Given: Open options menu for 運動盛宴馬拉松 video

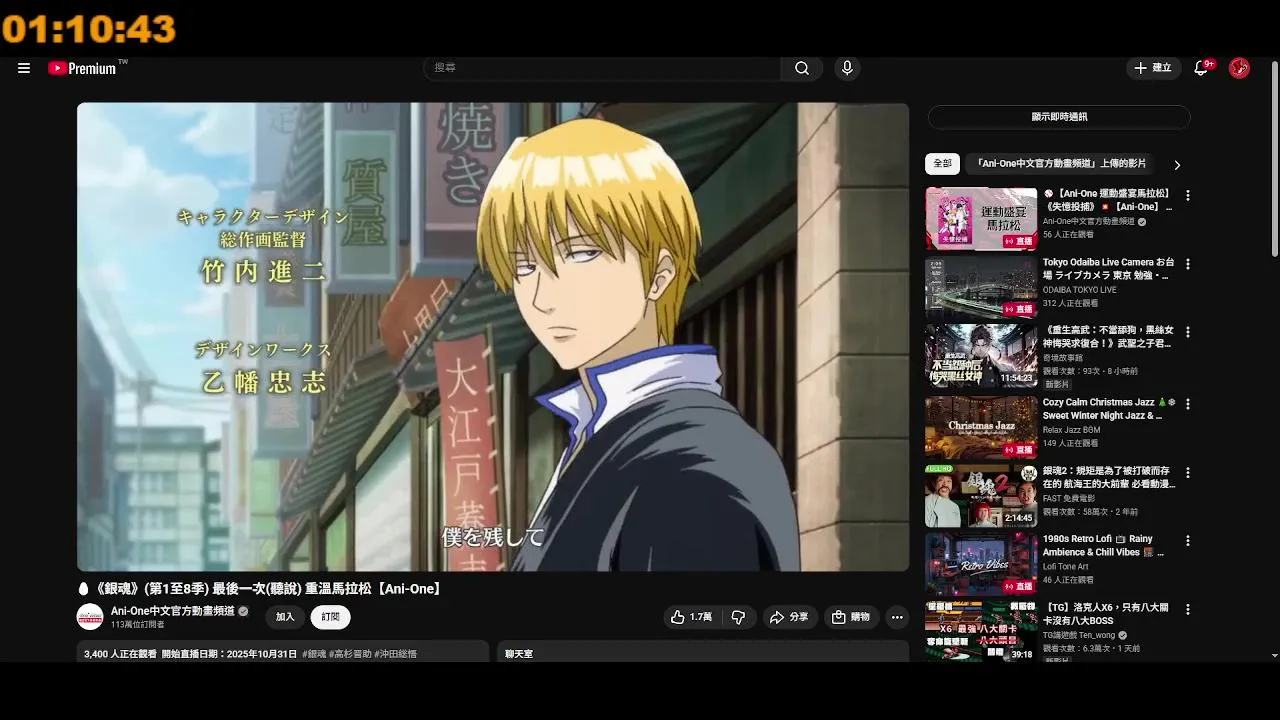Looking at the screenshot, I should tap(1188, 196).
